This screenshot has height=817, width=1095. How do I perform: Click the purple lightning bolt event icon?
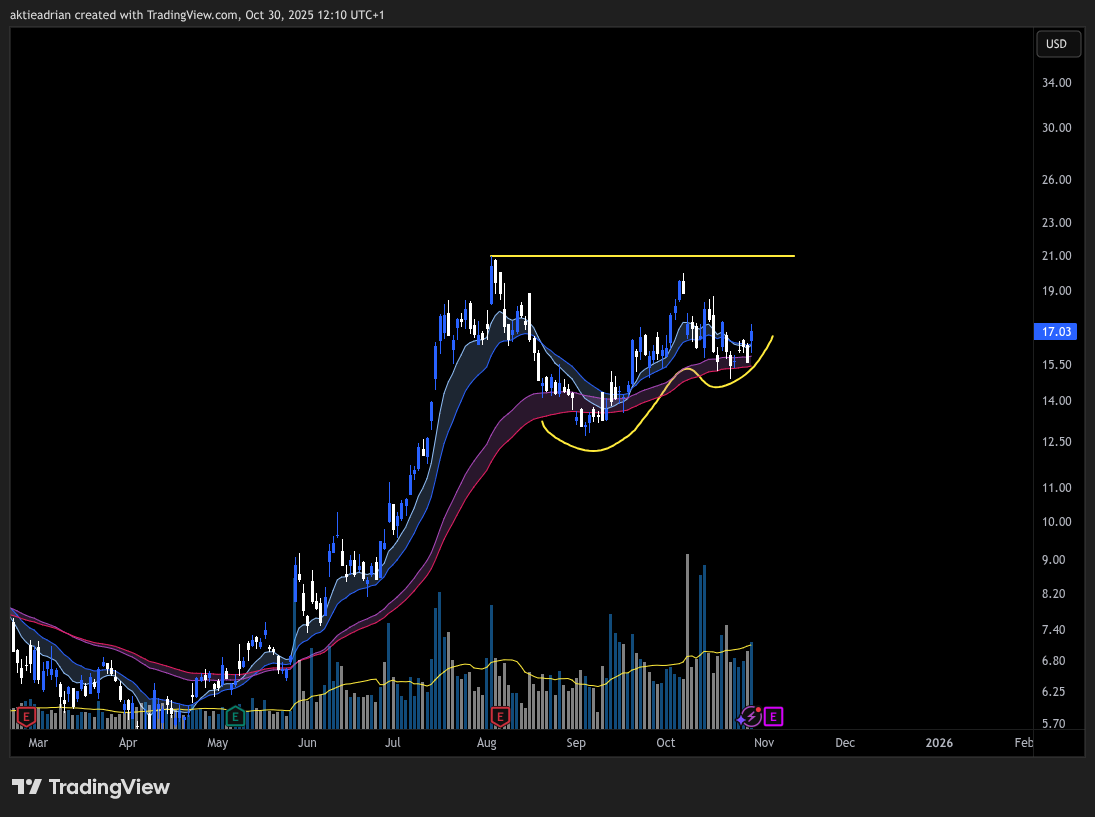[x=751, y=717]
